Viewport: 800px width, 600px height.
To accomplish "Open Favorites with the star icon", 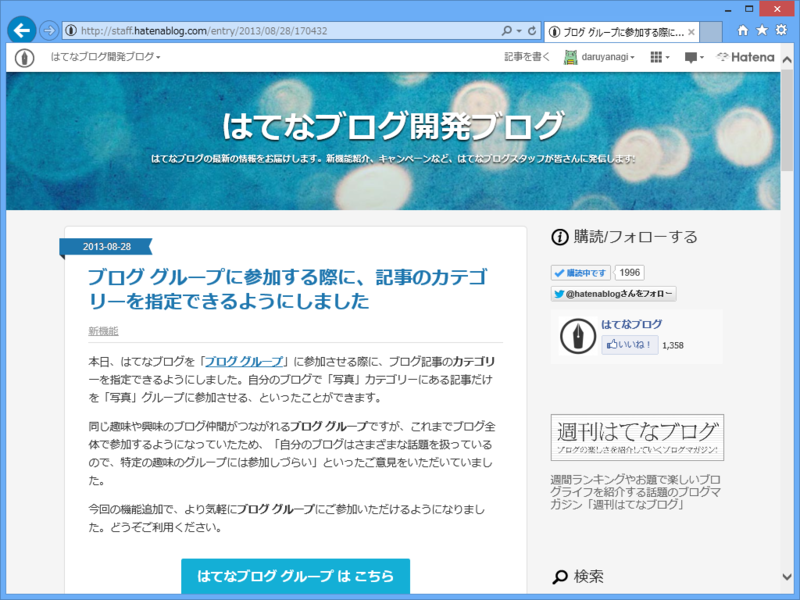I will coord(762,31).
